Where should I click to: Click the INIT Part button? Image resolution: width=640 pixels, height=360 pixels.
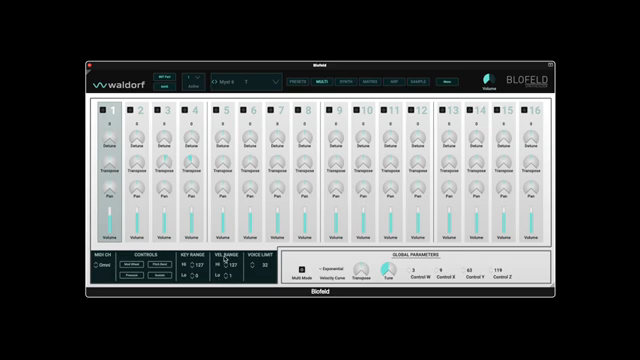tap(164, 77)
